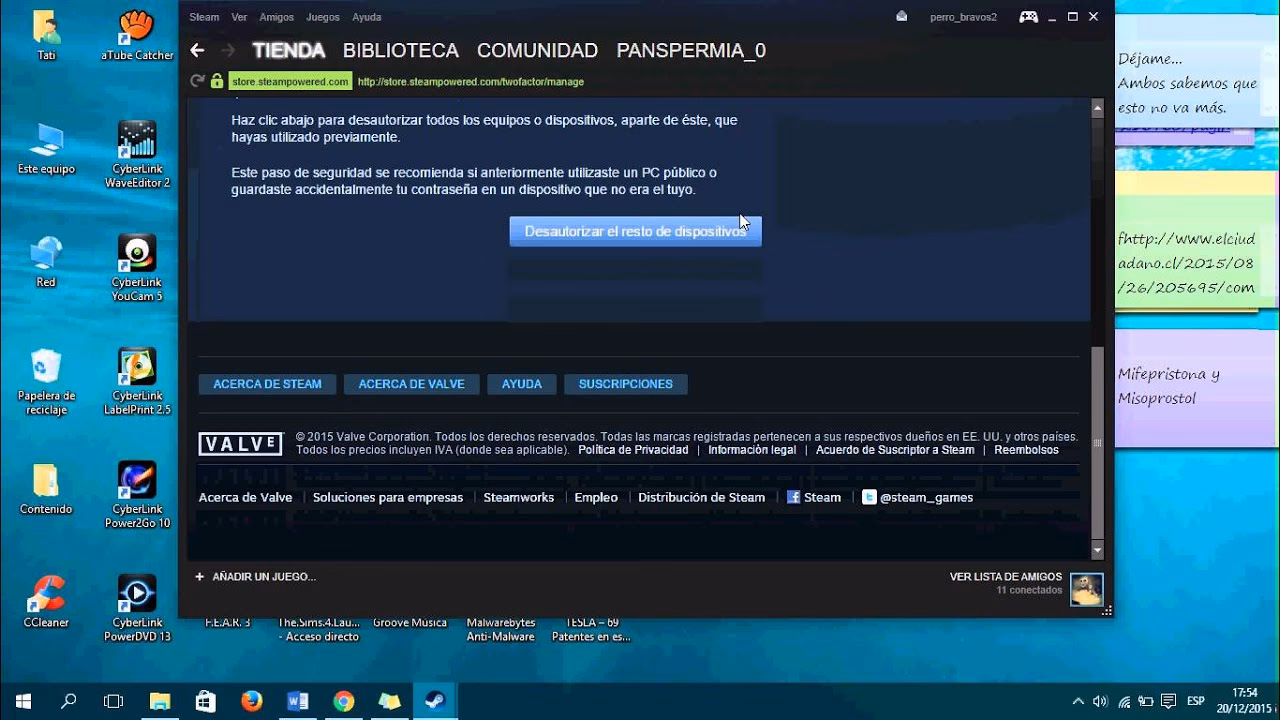The image size is (1280, 720).
Task: Select the Red network desktop icon
Action: point(46,261)
